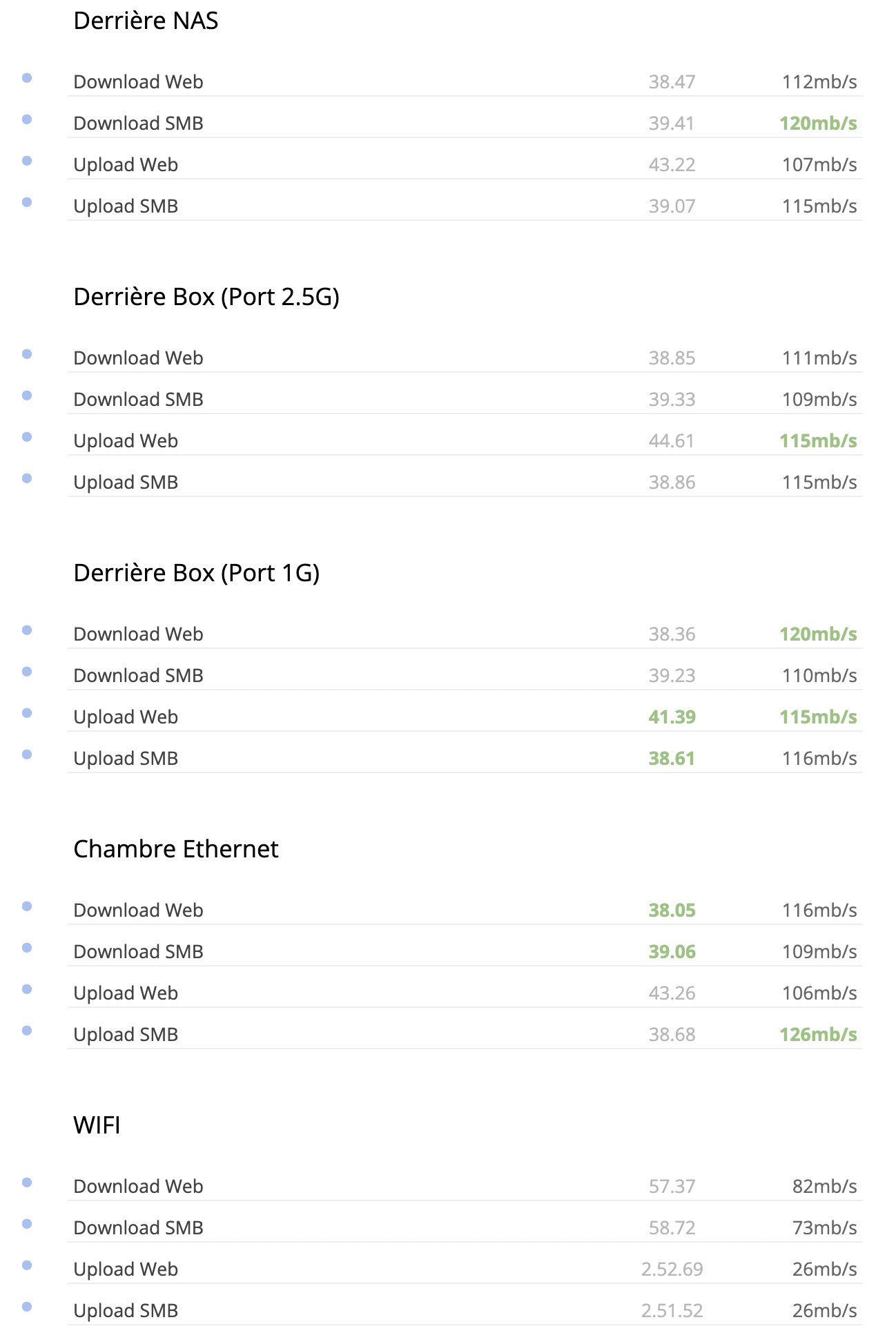Select the Derrière NAS heading
896x1342 pixels.
point(146,21)
